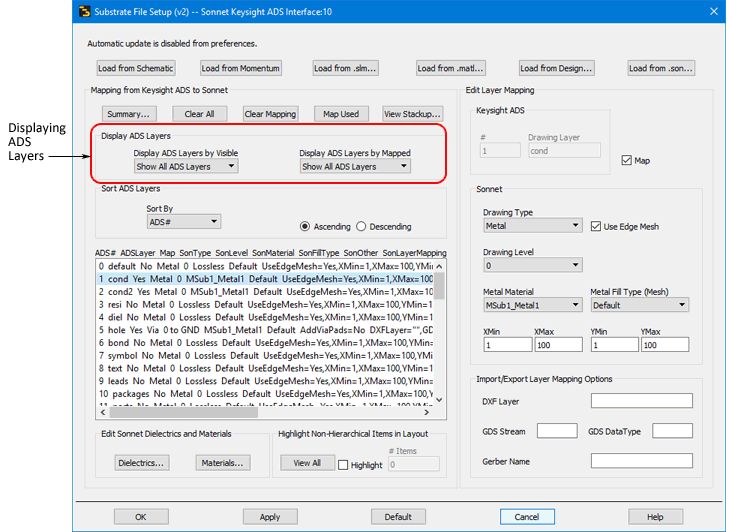Toggle the Highlight checkbox
The image size is (729, 532).
coord(343,465)
